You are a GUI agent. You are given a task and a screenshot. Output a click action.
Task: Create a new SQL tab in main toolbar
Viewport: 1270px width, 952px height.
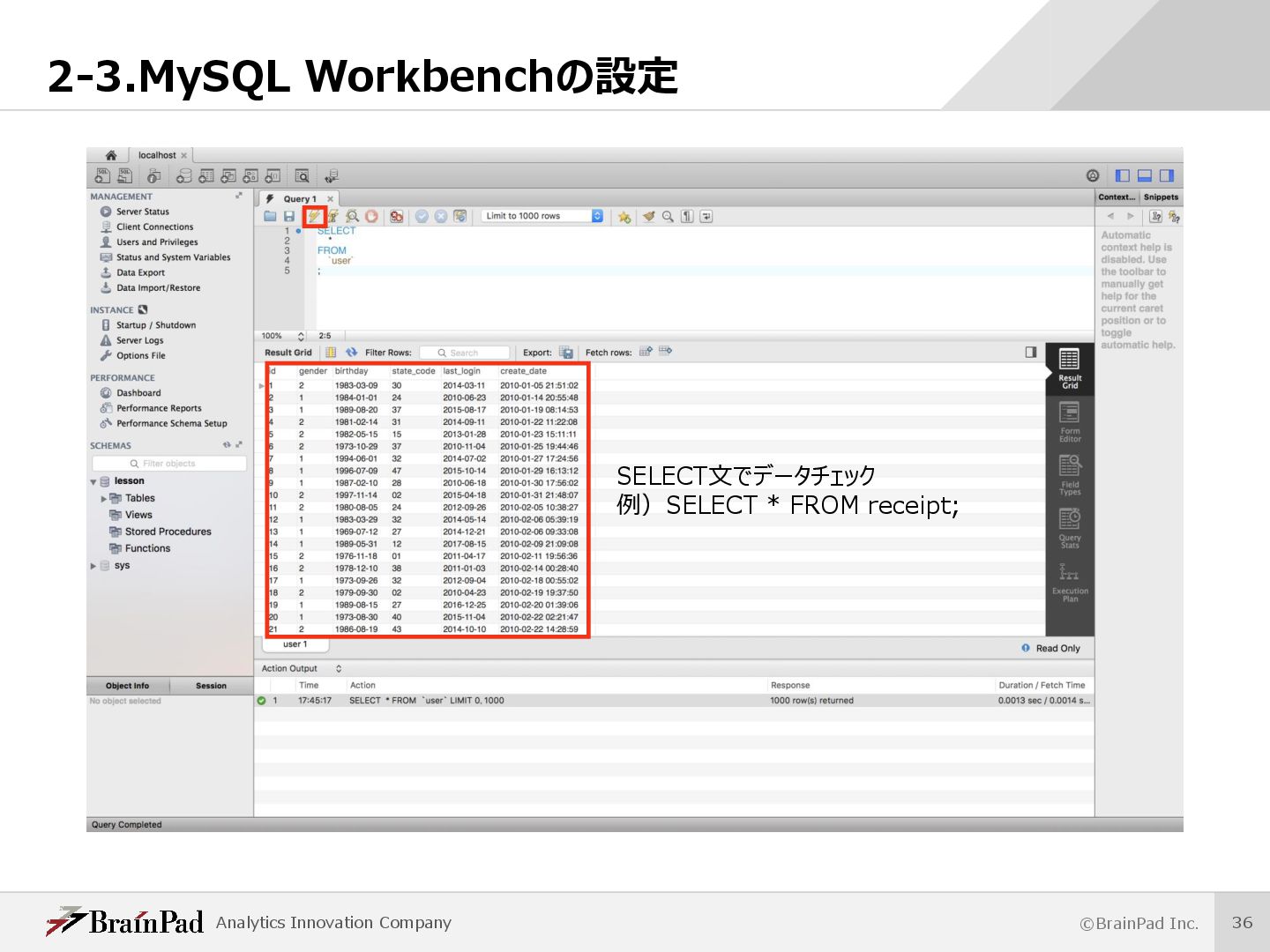click(x=102, y=175)
